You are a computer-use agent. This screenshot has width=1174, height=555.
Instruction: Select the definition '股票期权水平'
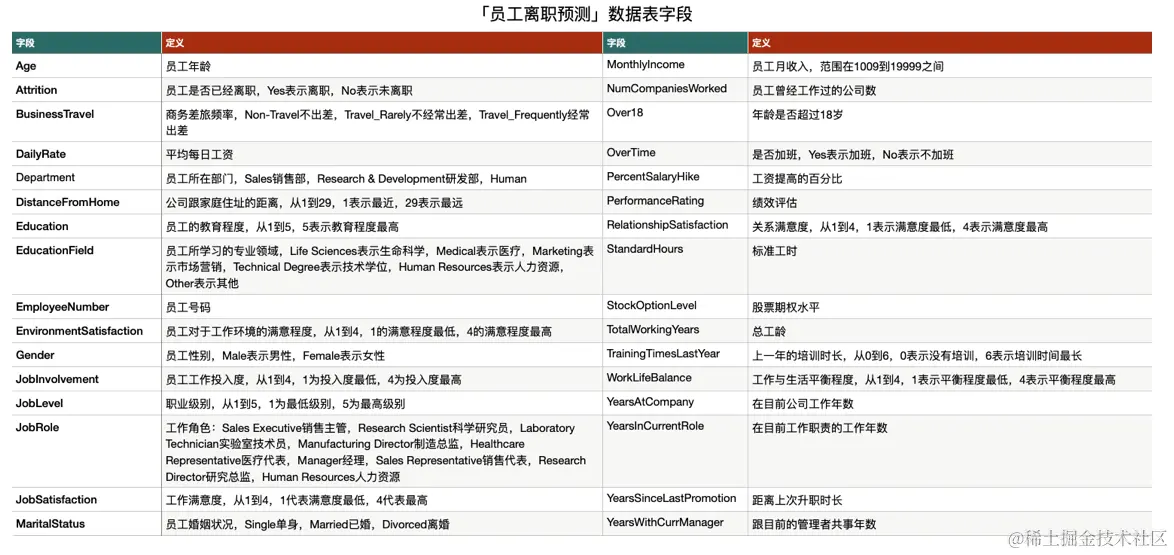tap(785, 306)
